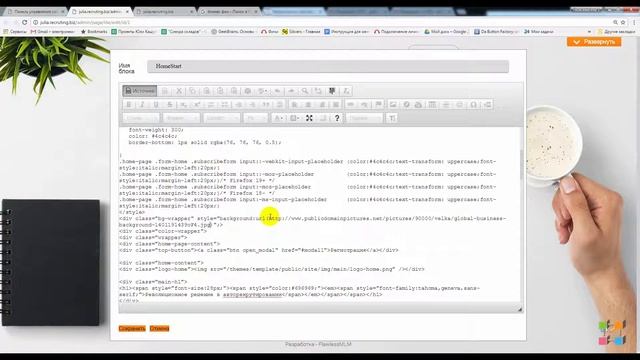Switch to the Бизнес фон search tab
The image size is (640, 360).
(229, 11)
